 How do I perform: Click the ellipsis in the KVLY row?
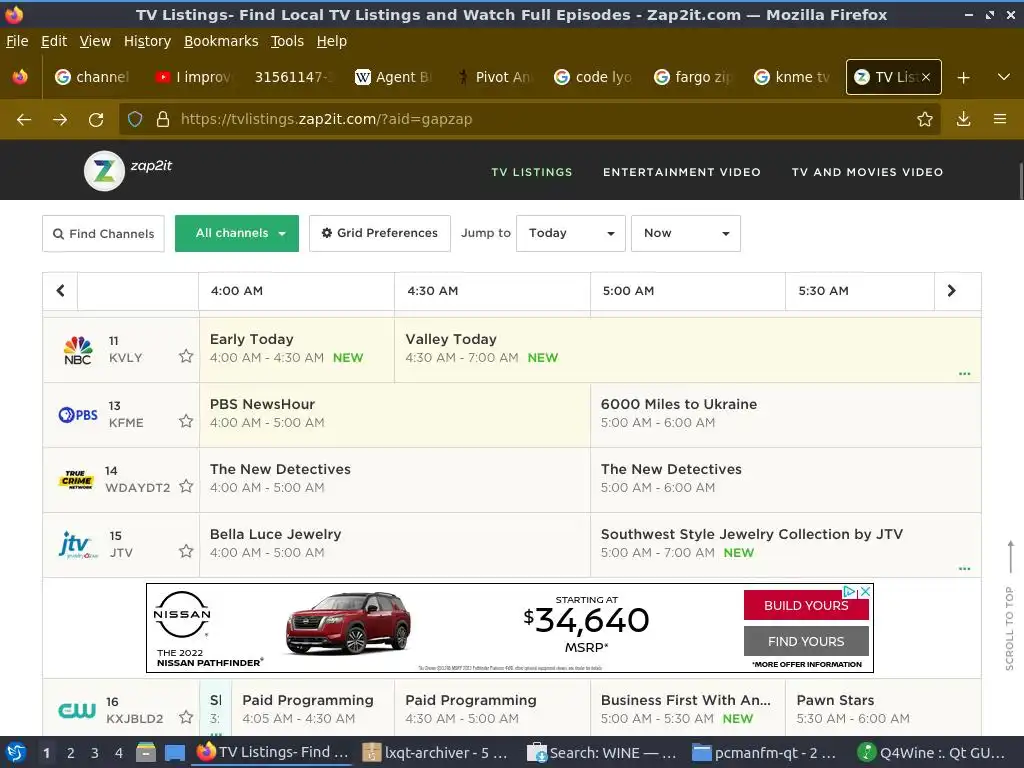pos(964,374)
